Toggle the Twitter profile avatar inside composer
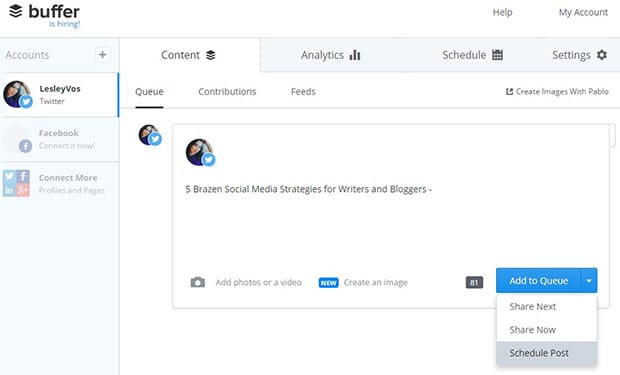The width and height of the screenshot is (620, 375). click(200, 152)
